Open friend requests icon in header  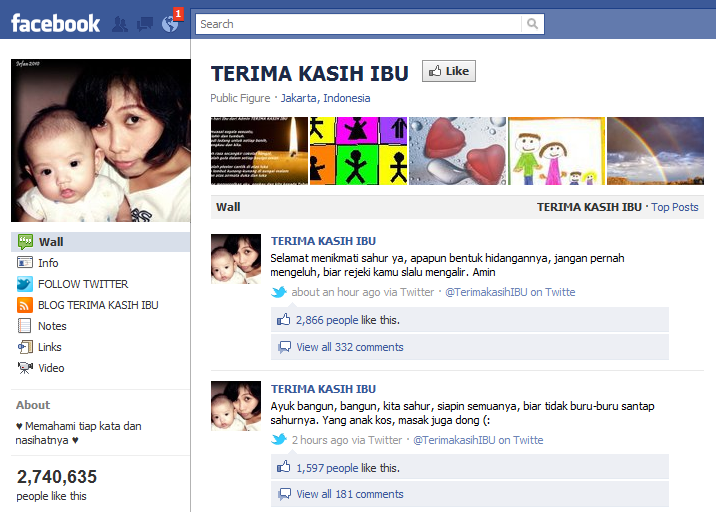(x=120, y=24)
